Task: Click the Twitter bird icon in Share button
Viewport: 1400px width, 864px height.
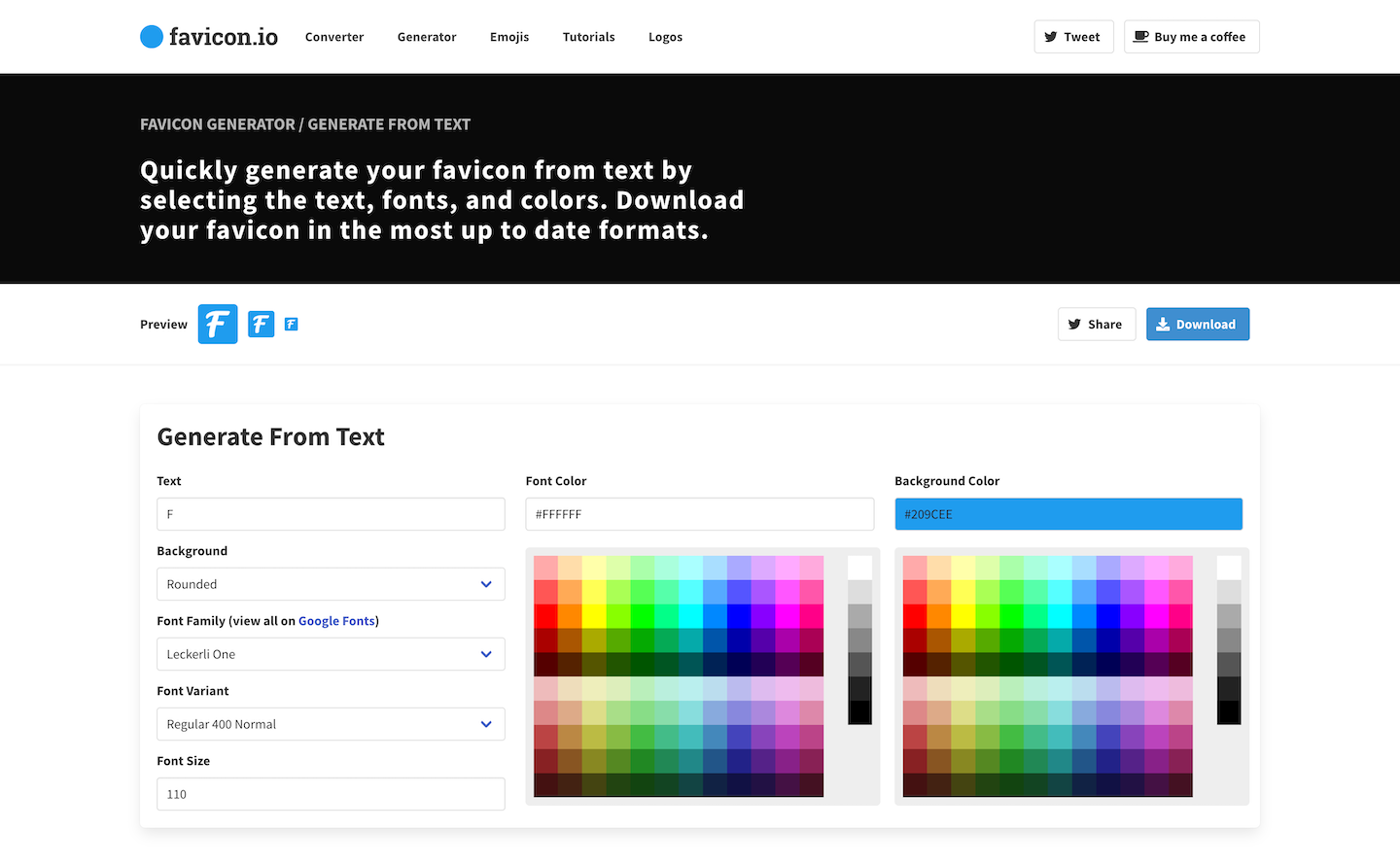Action: point(1074,325)
